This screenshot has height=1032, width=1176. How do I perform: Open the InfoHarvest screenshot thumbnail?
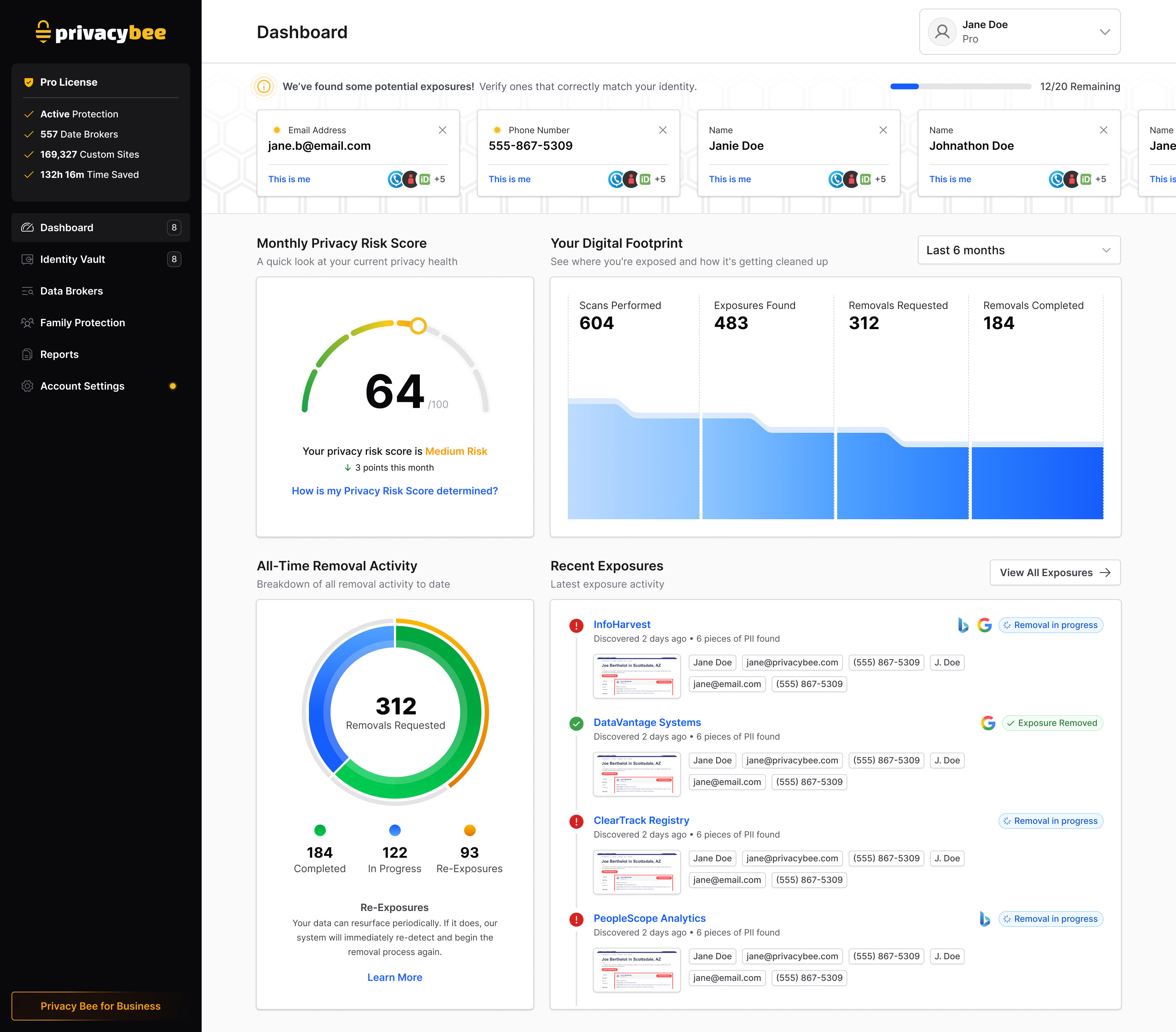(x=637, y=676)
